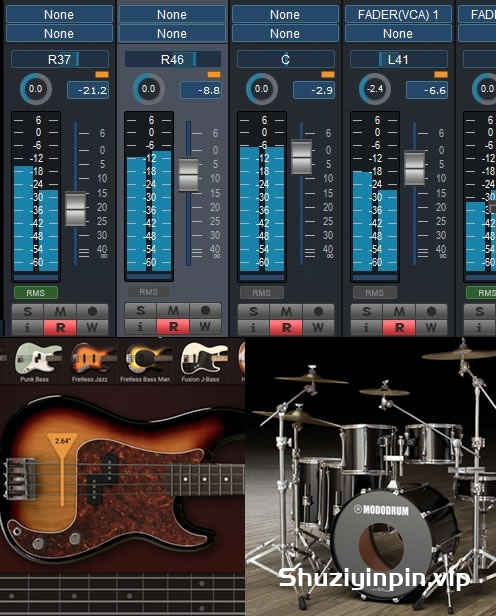Solo the C panned channel

tap(254, 312)
